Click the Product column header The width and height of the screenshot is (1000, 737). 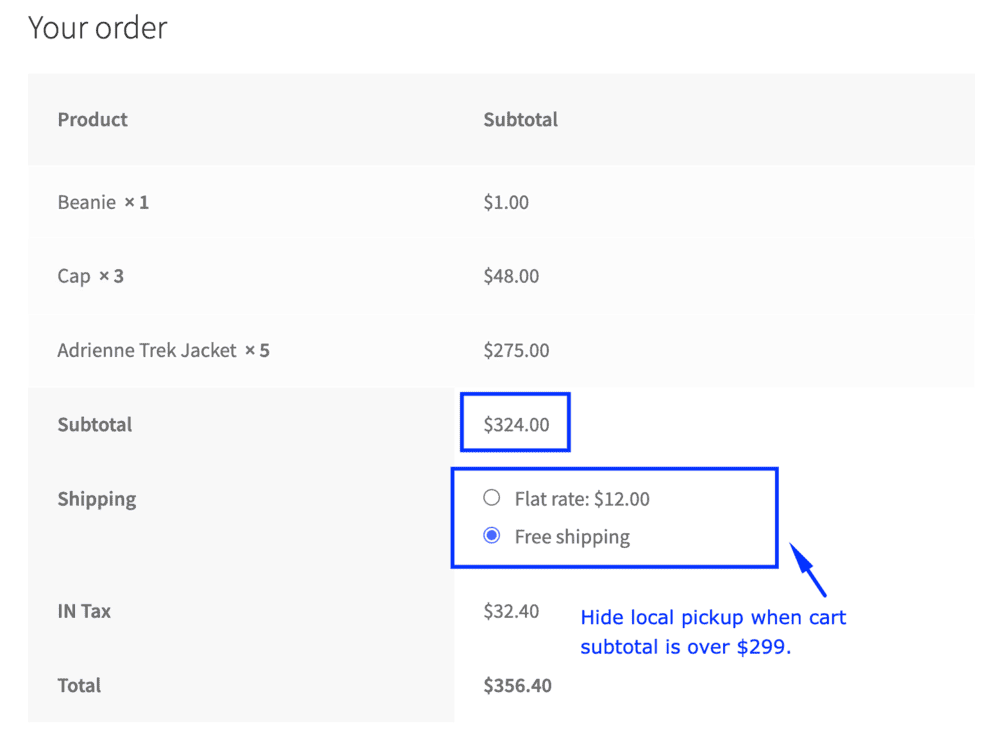pos(92,119)
